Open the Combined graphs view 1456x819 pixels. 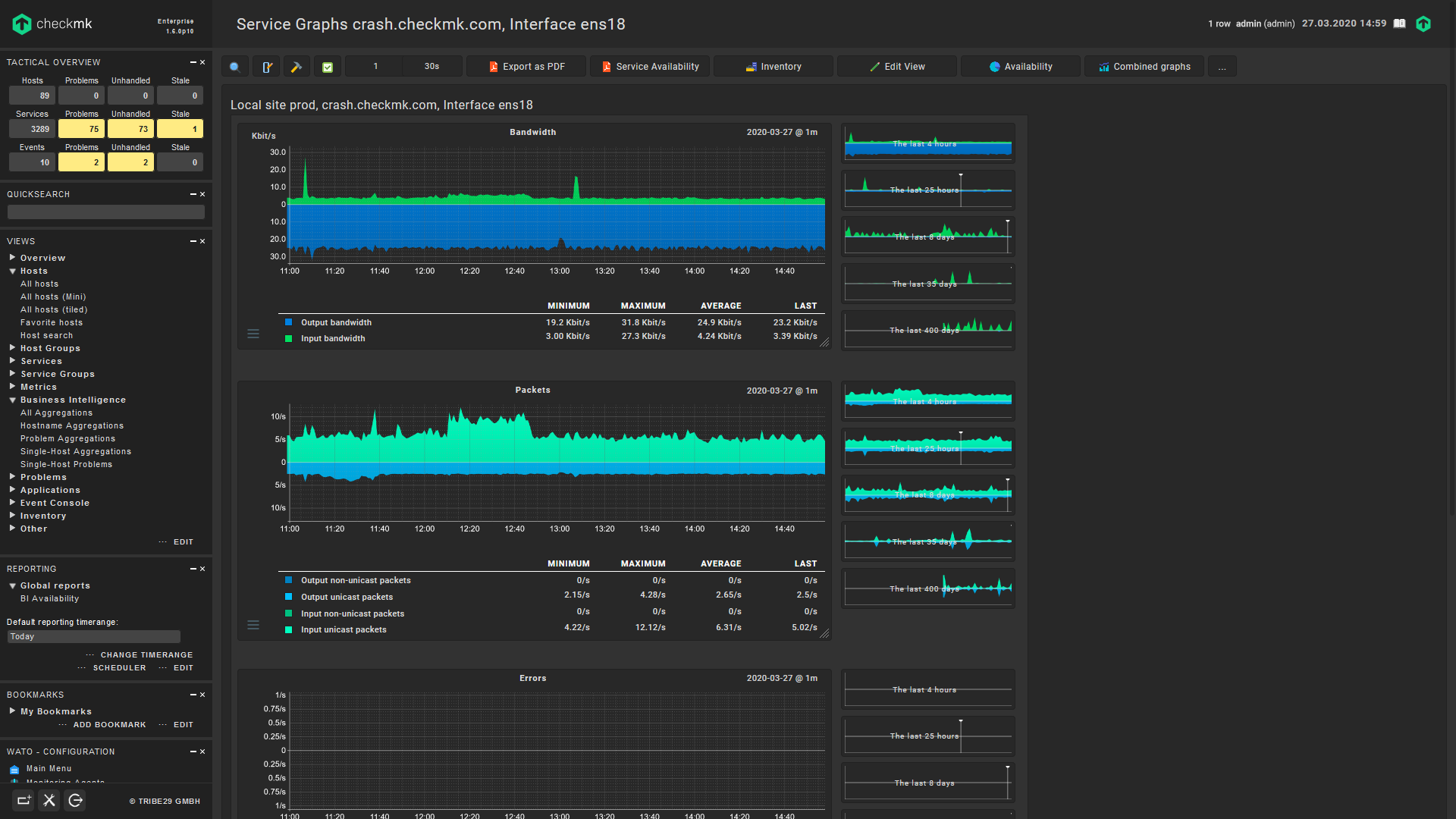(1144, 67)
